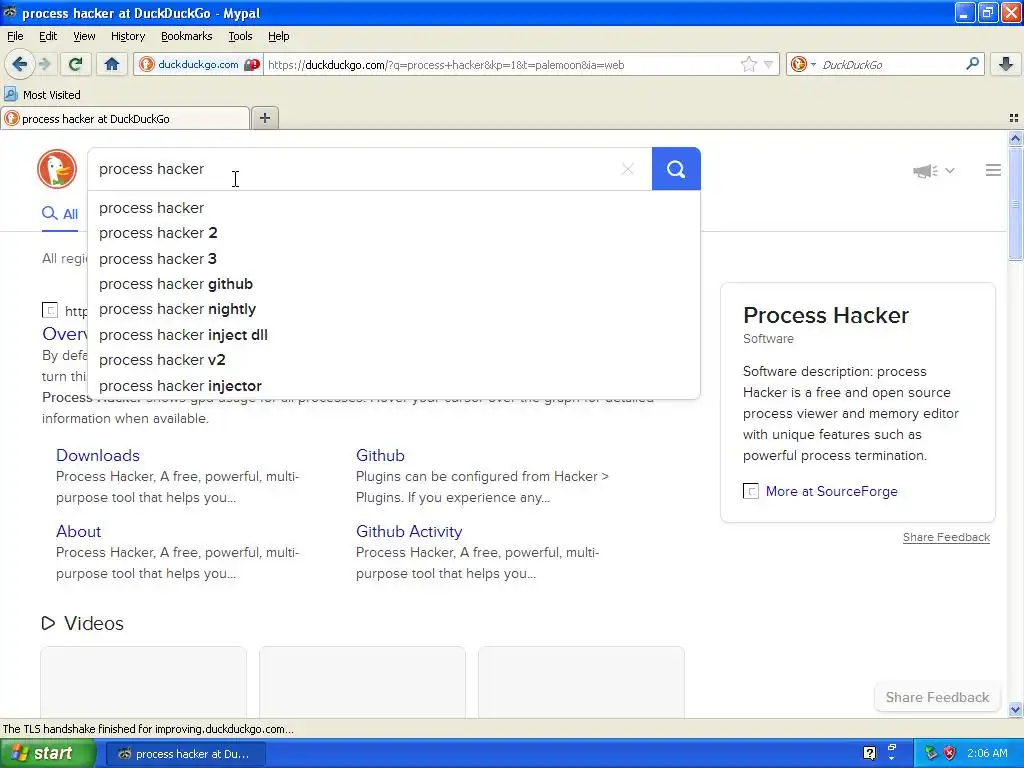
Task: Choose suggestion 'process hacker v2'
Action: 394,360
